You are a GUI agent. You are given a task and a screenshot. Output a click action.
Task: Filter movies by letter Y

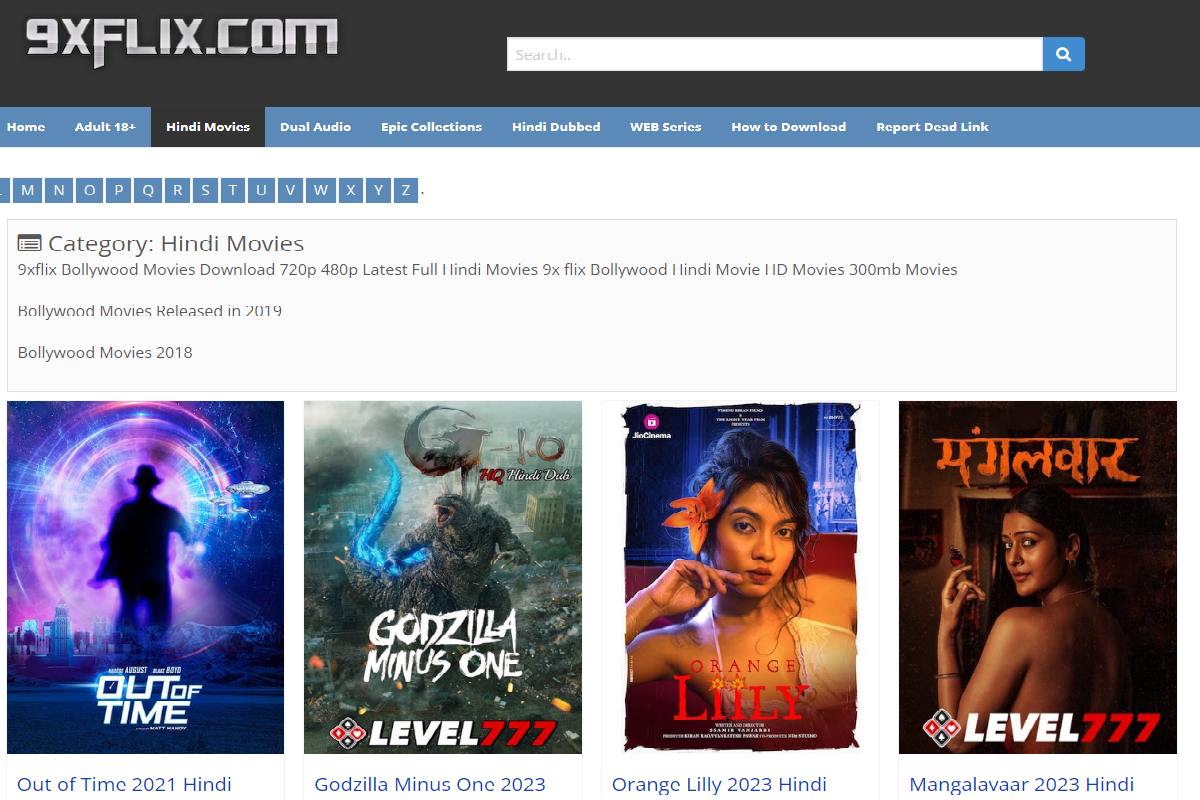[378, 190]
